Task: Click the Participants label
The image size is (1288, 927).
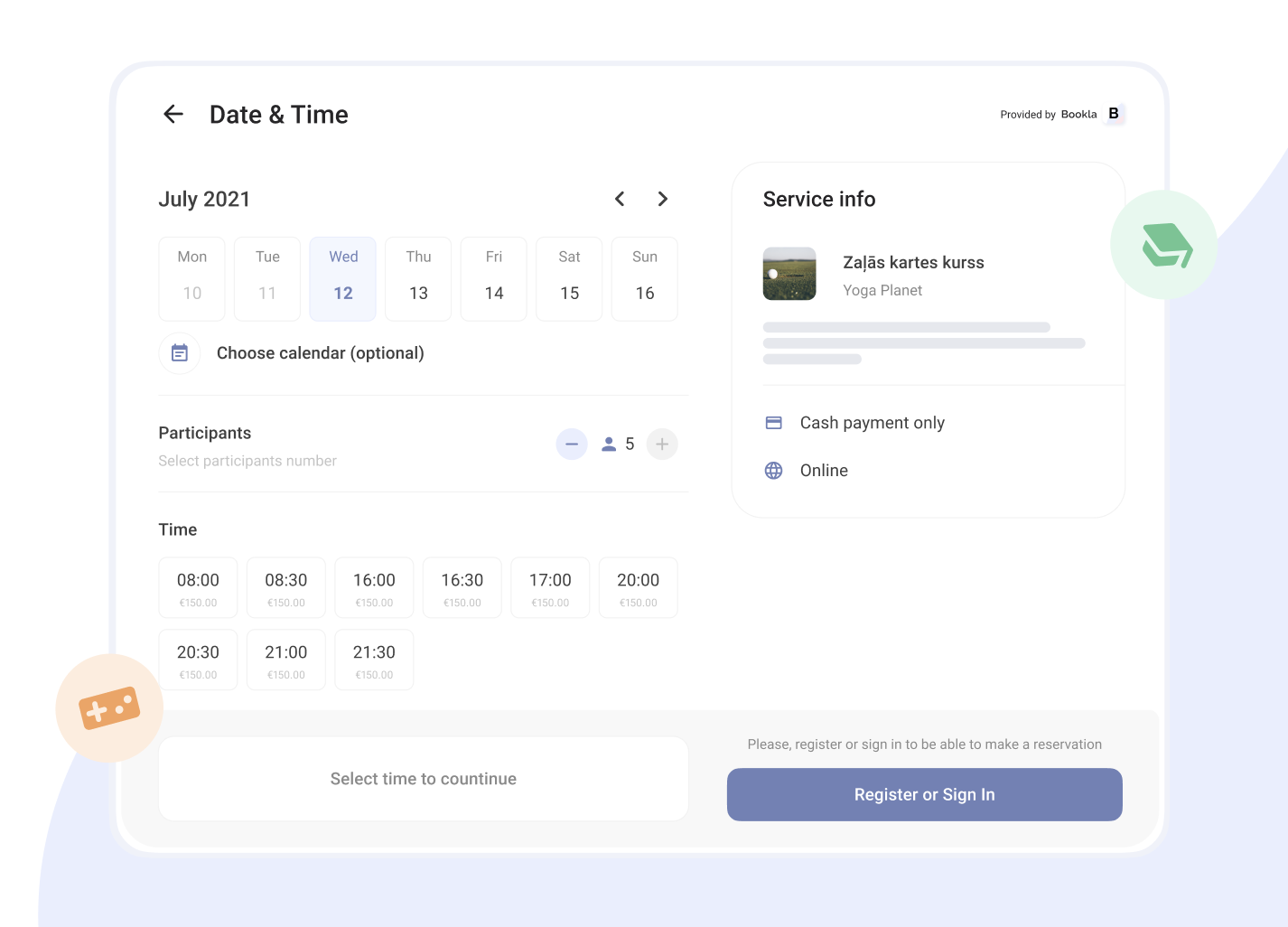Action: click(205, 433)
